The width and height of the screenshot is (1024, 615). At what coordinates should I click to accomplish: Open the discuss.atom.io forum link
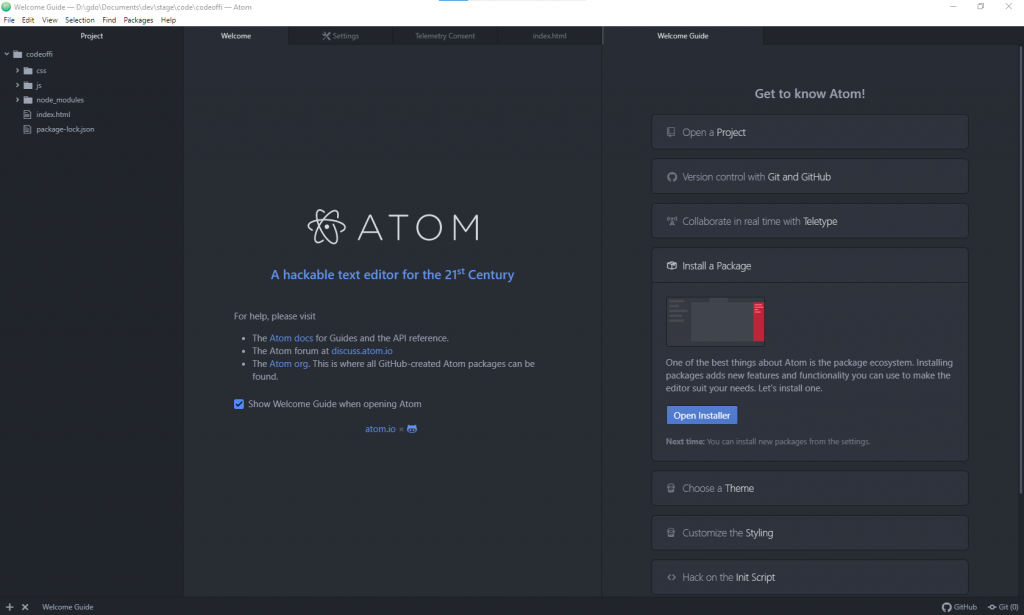[362, 351]
